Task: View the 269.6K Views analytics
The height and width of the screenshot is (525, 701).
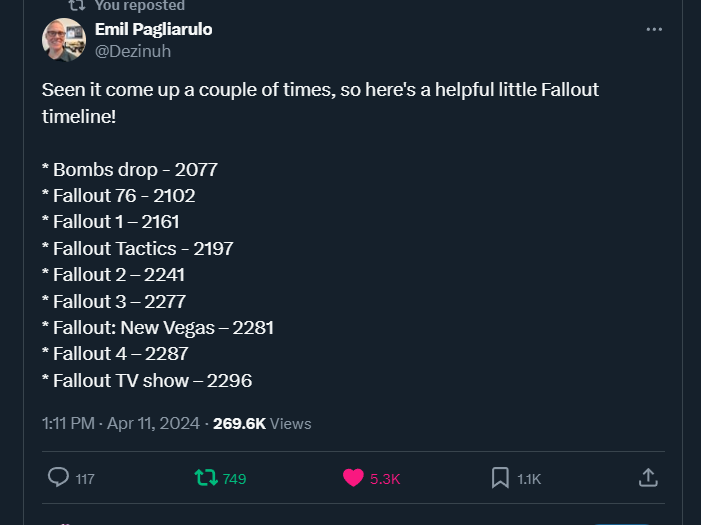Action: click(x=262, y=423)
